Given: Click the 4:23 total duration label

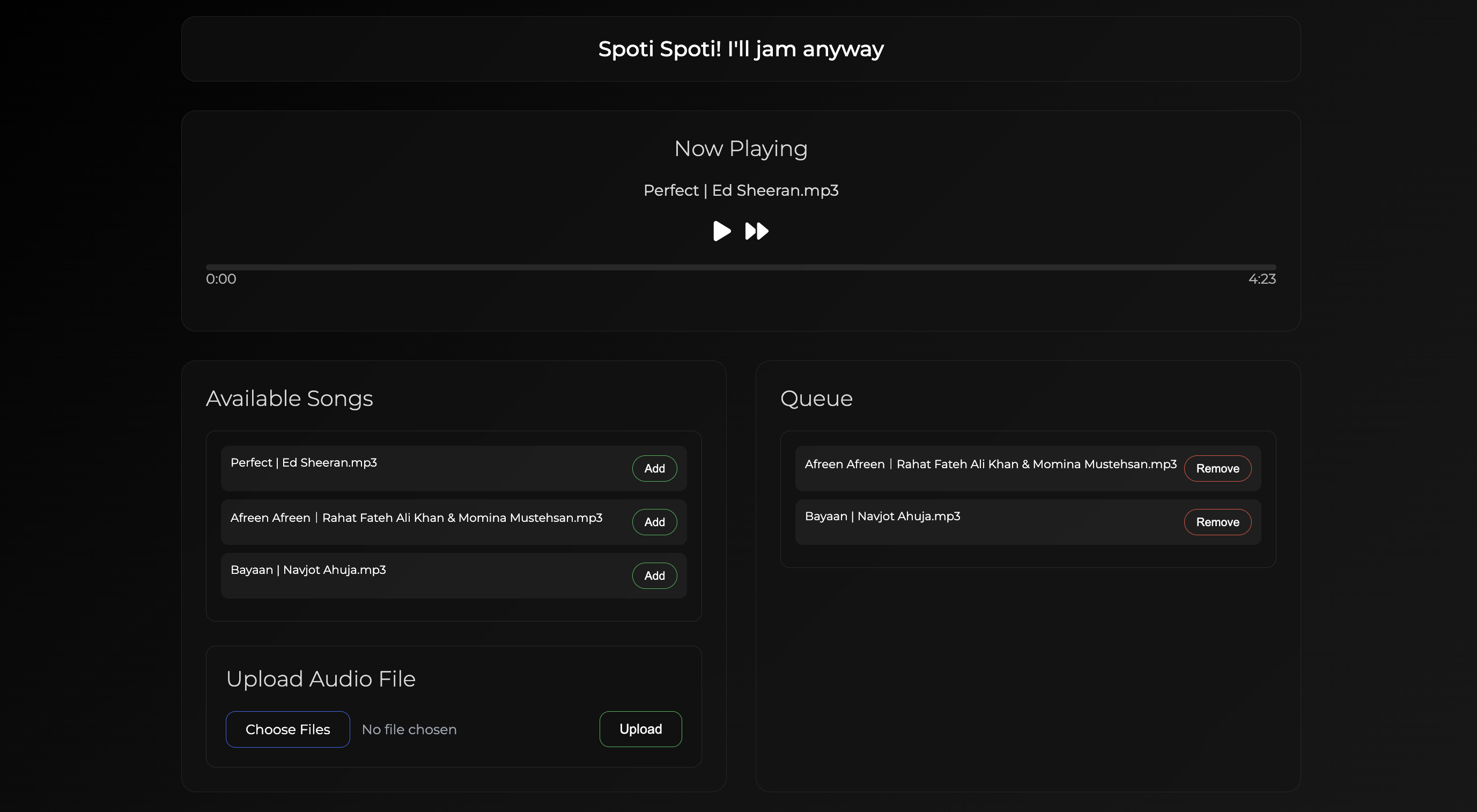Looking at the screenshot, I should (1261, 279).
